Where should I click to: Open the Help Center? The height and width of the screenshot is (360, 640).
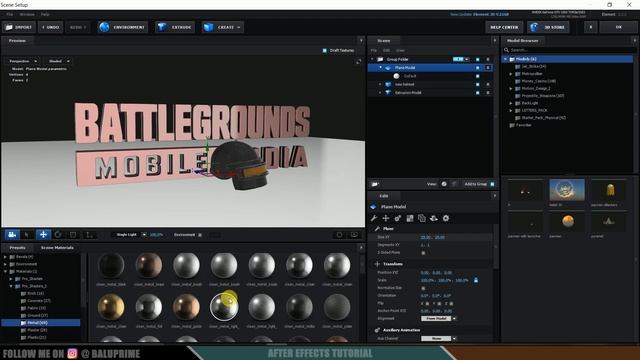click(504, 27)
